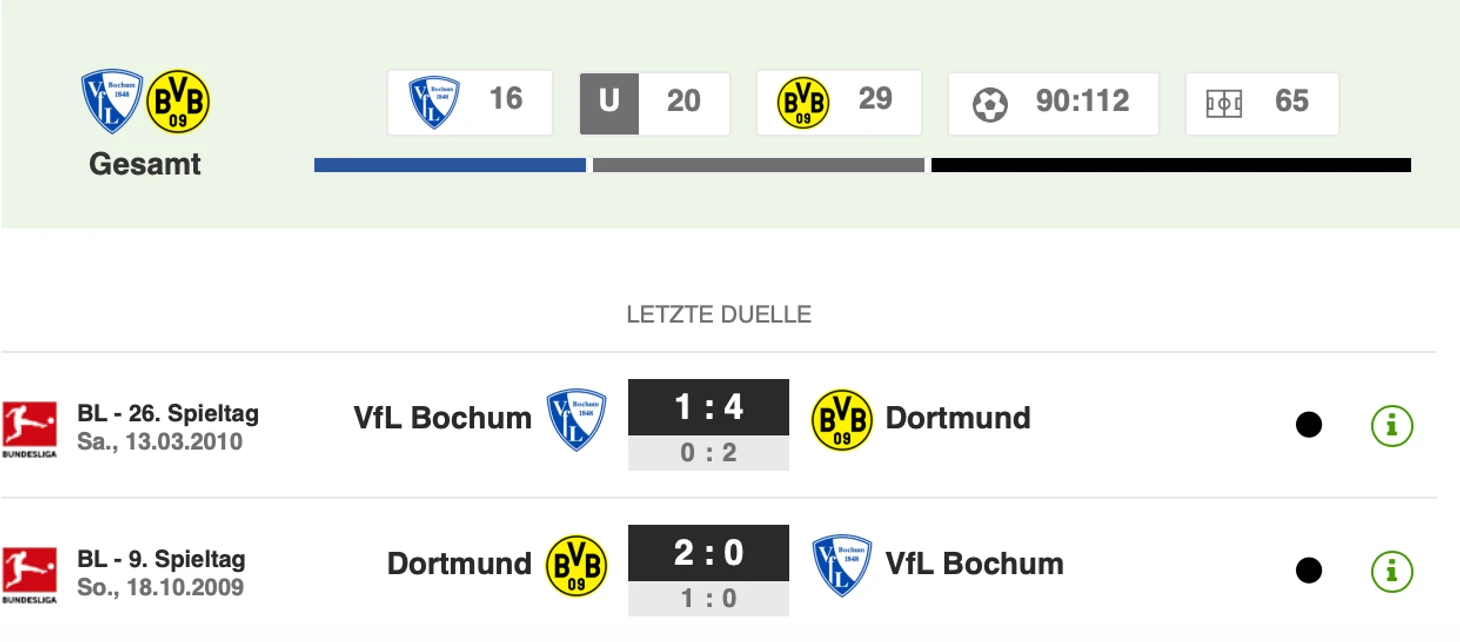Open Dortmund team link in 2:0 match
Viewport: 1460px width, 642px height.
(459, 564)
